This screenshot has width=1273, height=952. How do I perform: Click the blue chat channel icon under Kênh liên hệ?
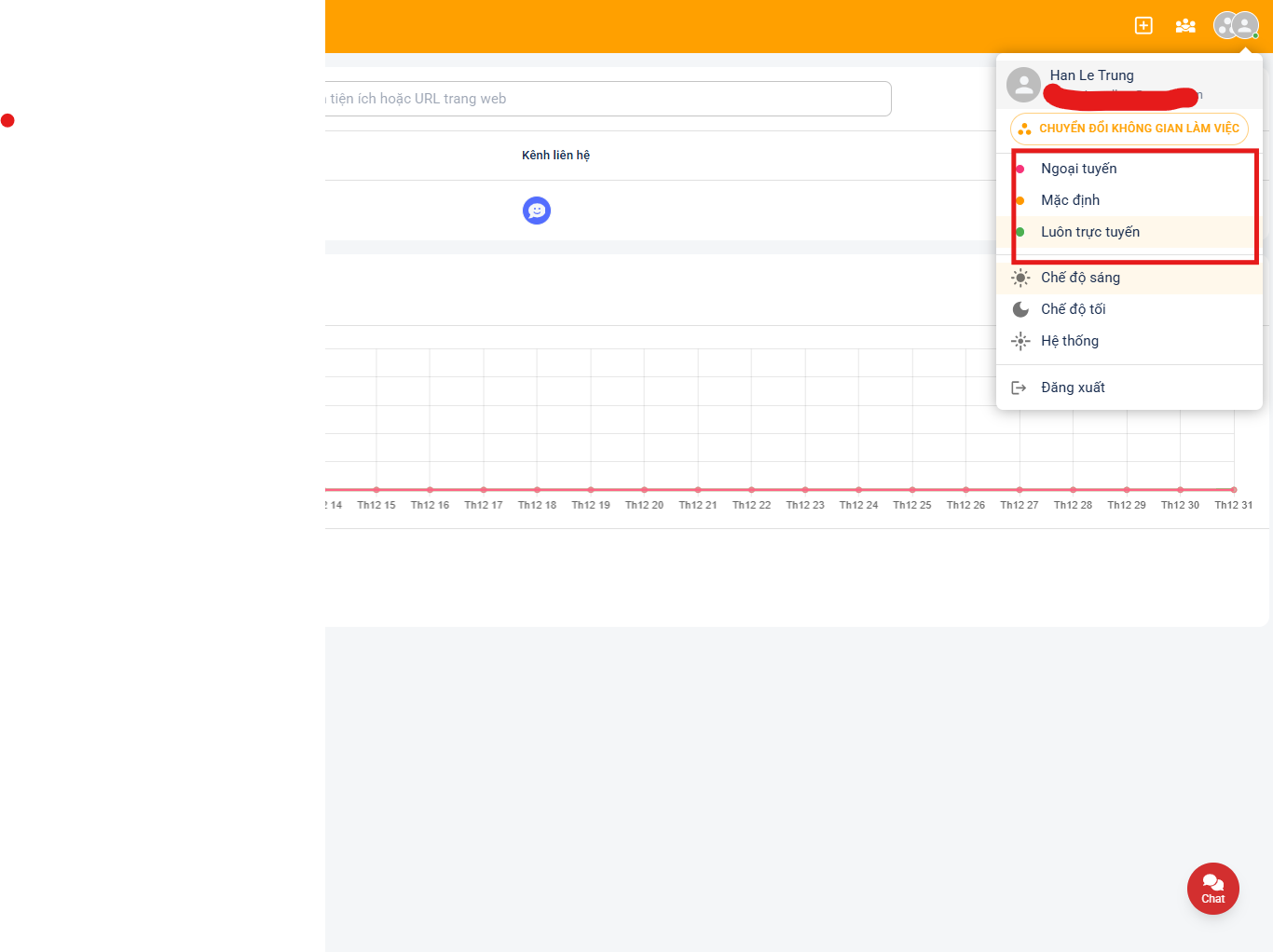coord(536,211)
